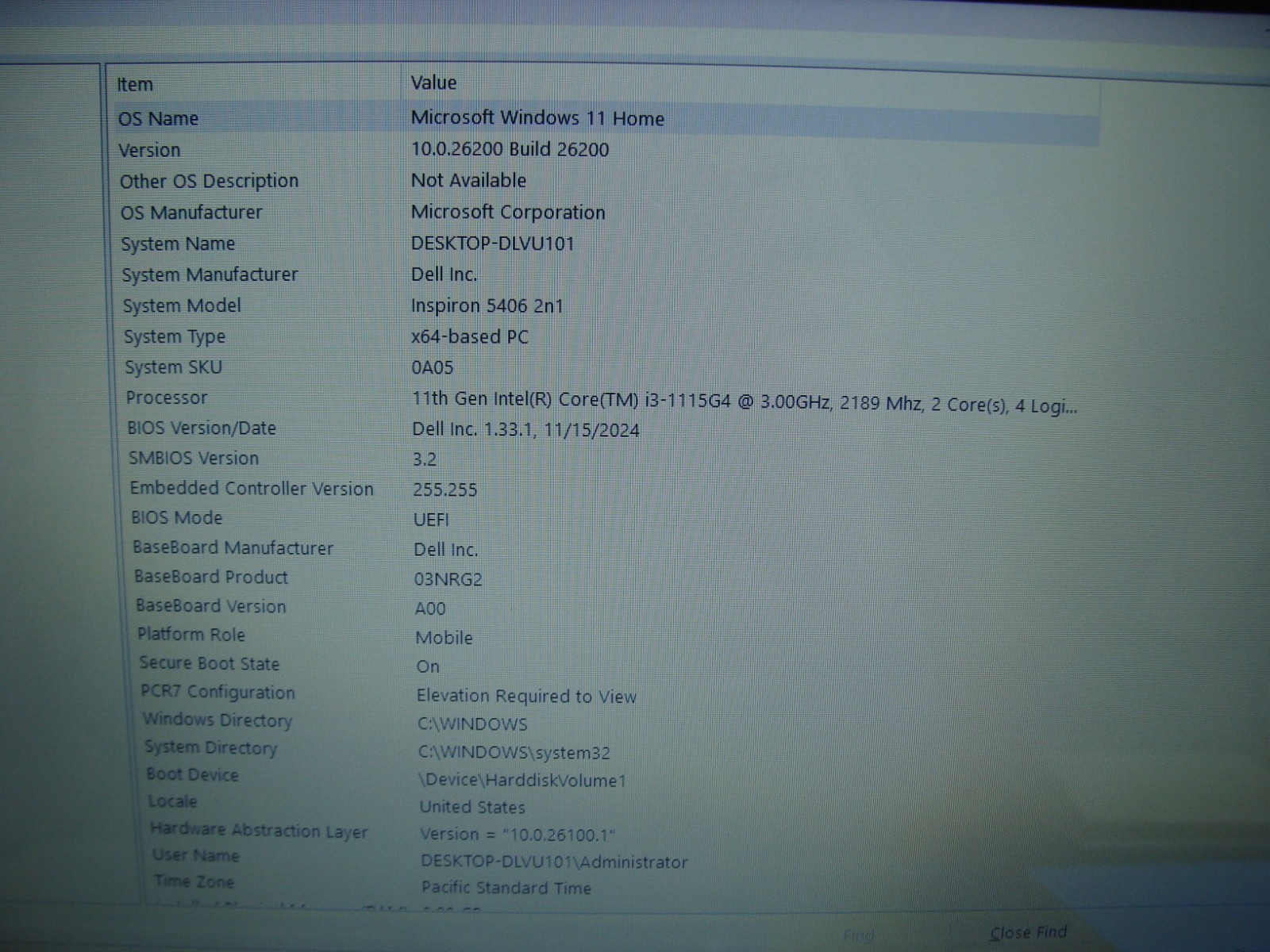Click the Close Find button
The height and width of the screenshot is (952, 1270).
[x=1028, y=932]
